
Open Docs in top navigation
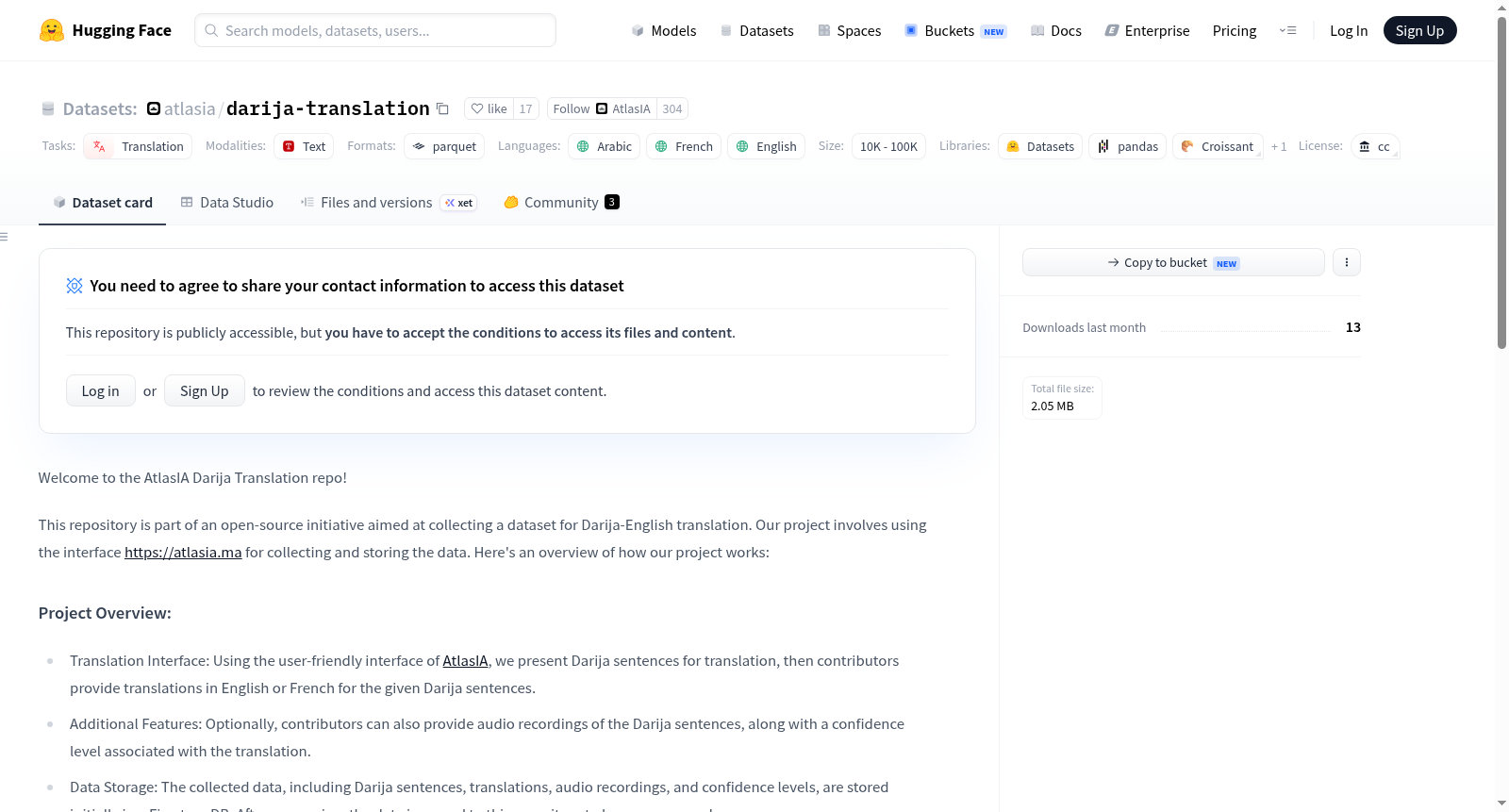[x=1055, y=30]
